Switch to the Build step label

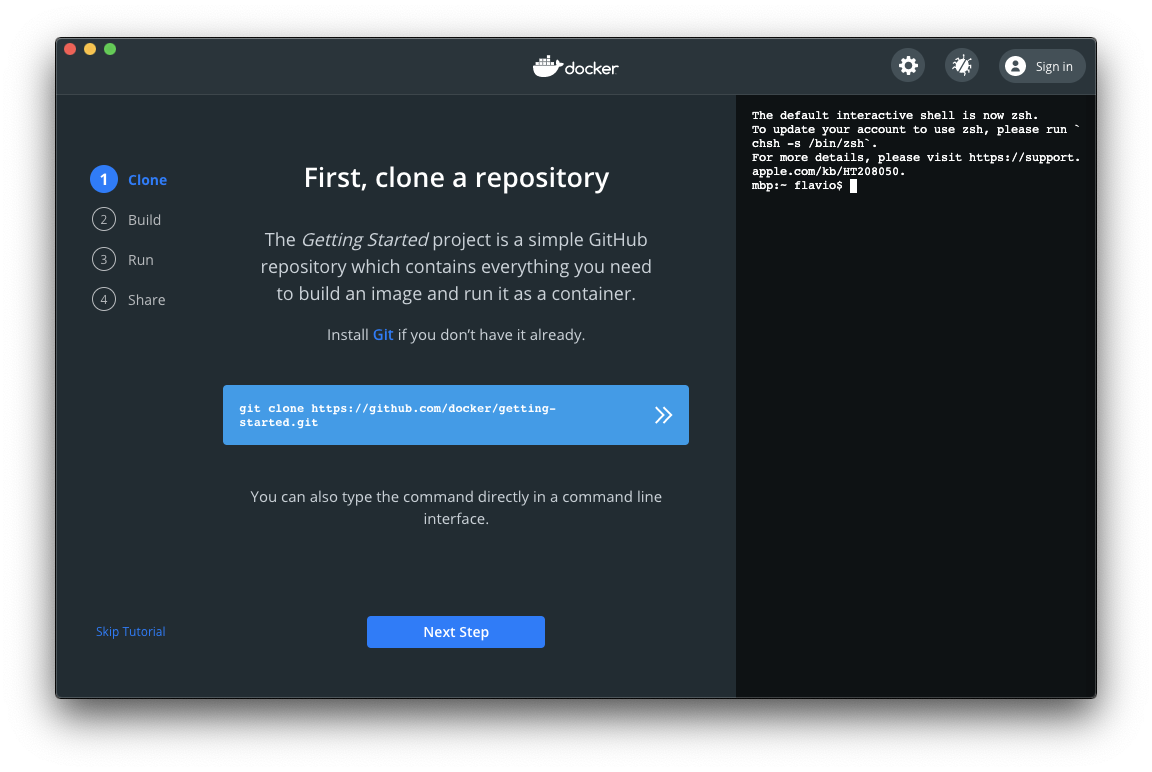144,220
